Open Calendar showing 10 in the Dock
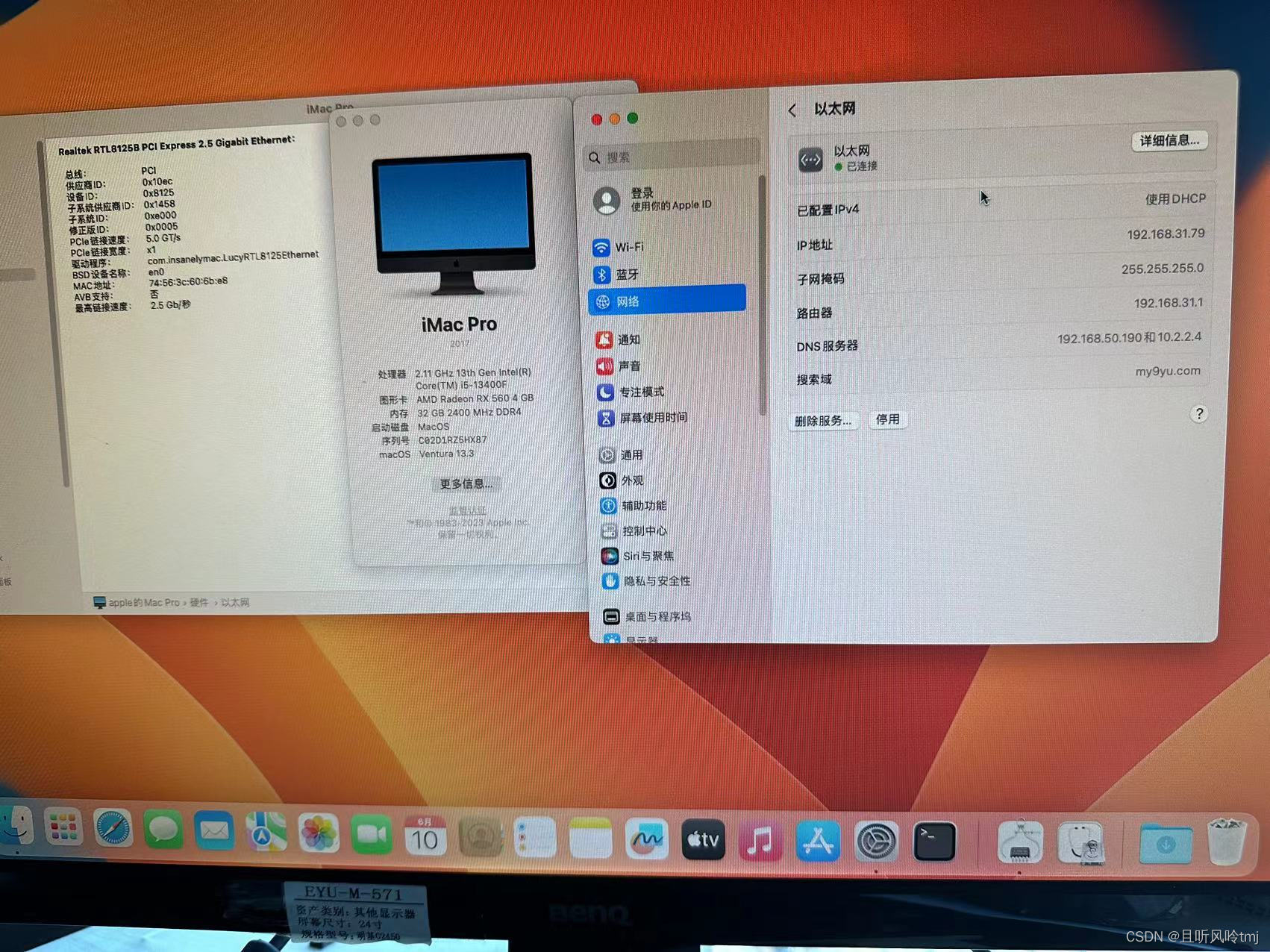The image size is (1270, 952). (x=425, y=836)
